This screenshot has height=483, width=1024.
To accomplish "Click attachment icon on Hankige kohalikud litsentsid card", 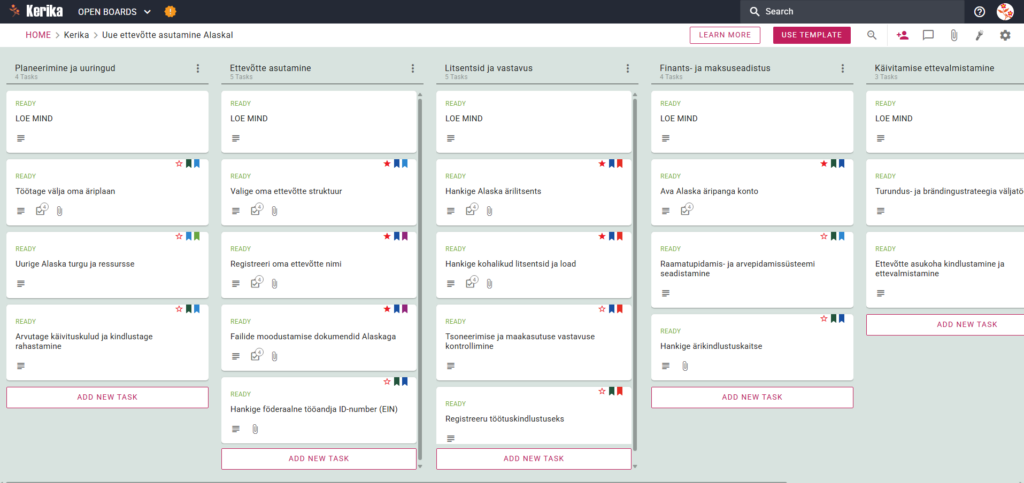I will click(489, 283).
